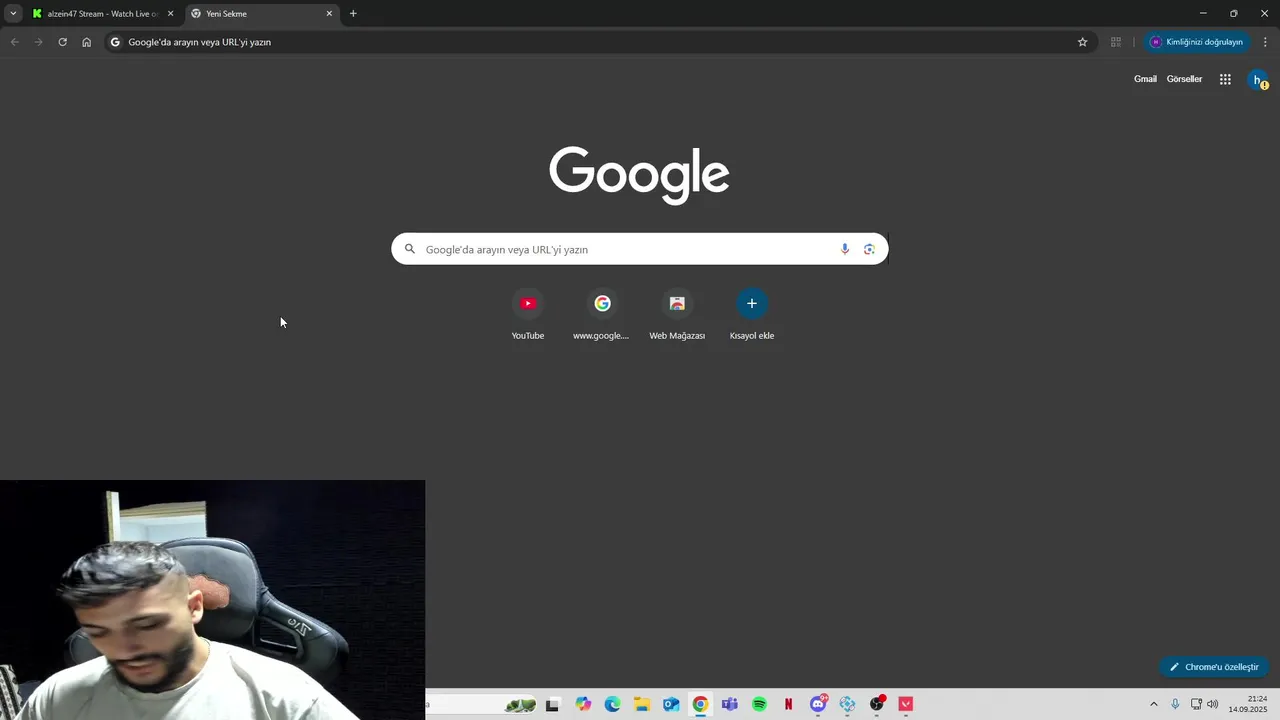The height and width of the screenshot is (720, 1280).
Task: Open Netflix from the taskbar
Action: 788,704
